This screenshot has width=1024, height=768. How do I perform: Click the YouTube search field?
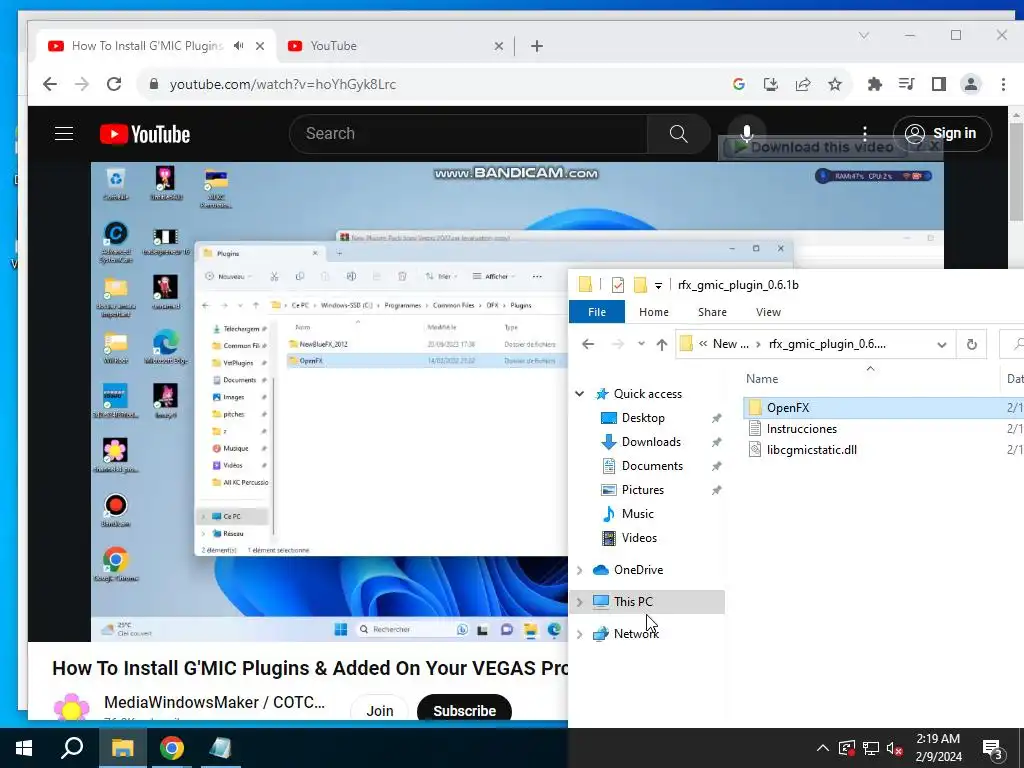[468, 134]
